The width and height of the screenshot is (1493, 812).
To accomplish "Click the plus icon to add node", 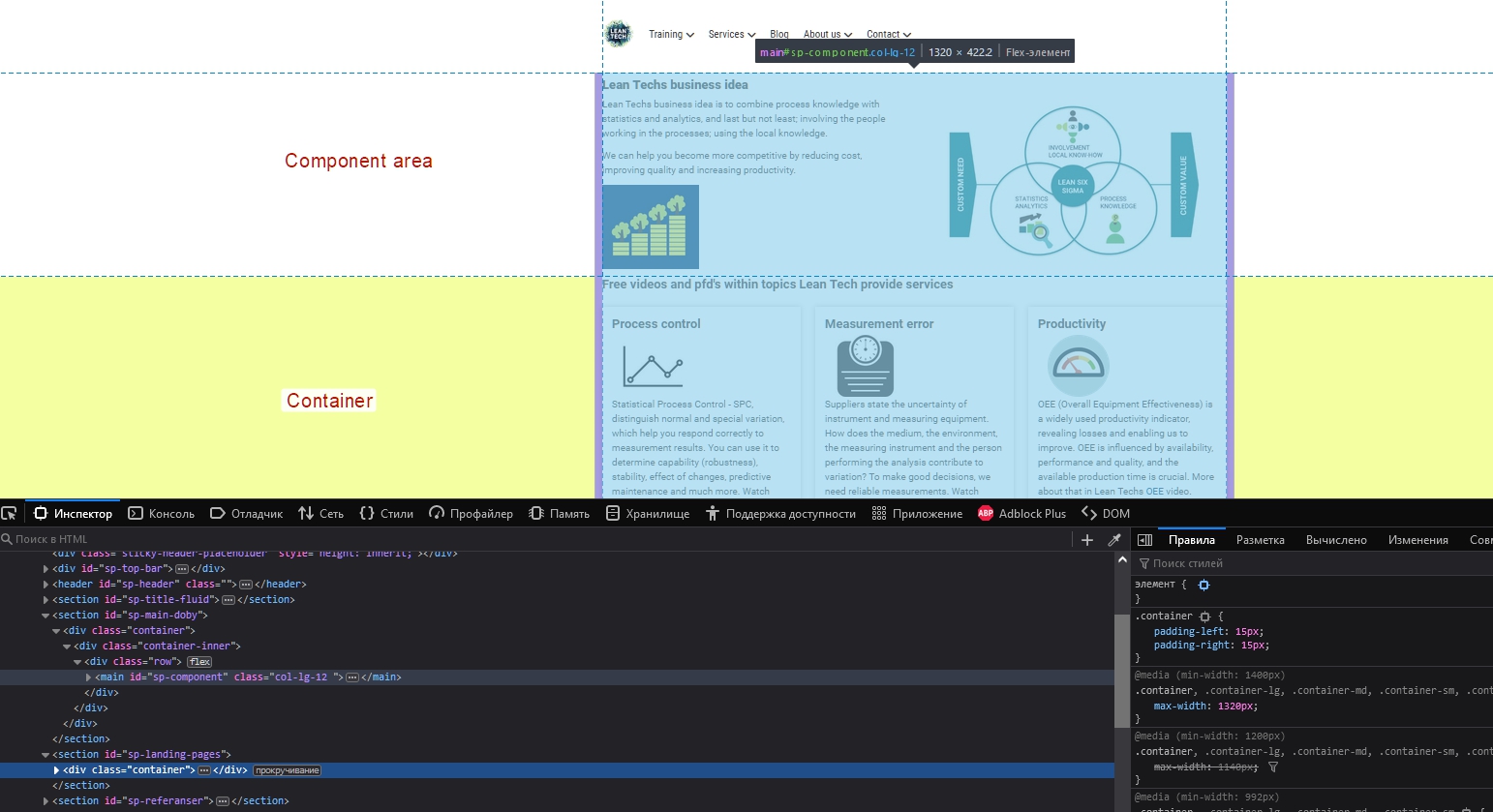I will 1087,540.
